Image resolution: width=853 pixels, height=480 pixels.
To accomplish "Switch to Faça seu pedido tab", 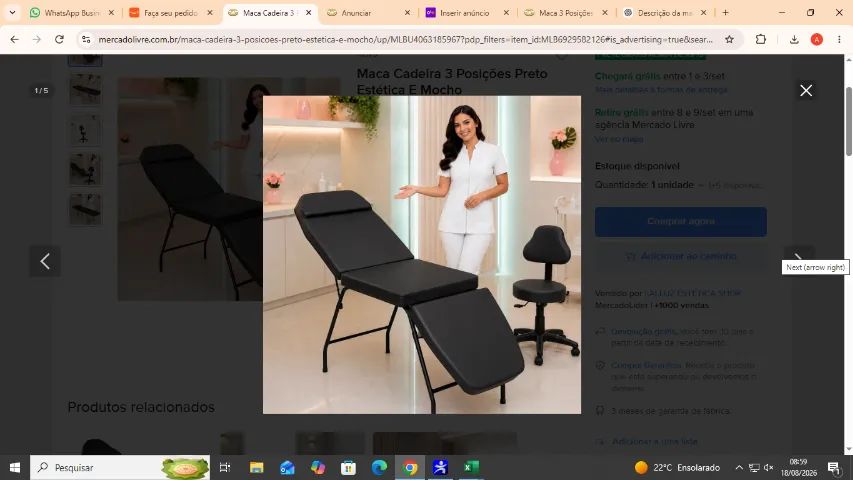I will [x=170, y=13].
